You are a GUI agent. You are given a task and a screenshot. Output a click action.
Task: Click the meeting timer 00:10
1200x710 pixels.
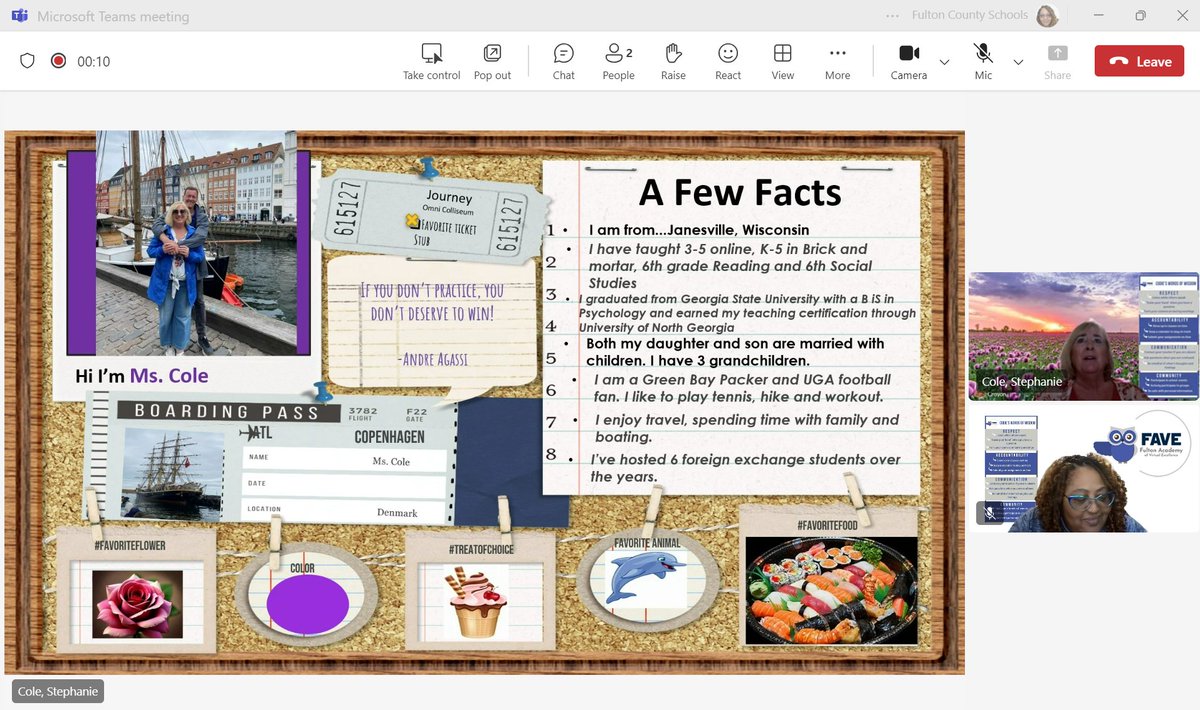point(94,62)
